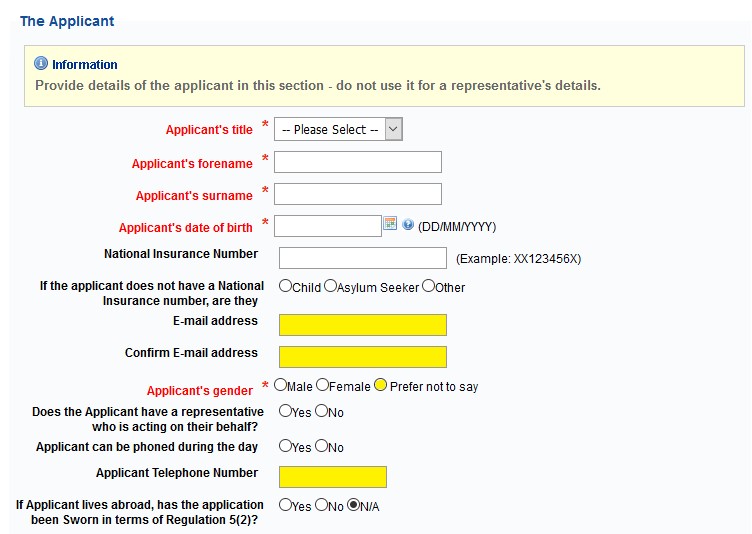
Task: Select N/A for Regulation 5(2) sworn question
Action: (x=353, y=505)
